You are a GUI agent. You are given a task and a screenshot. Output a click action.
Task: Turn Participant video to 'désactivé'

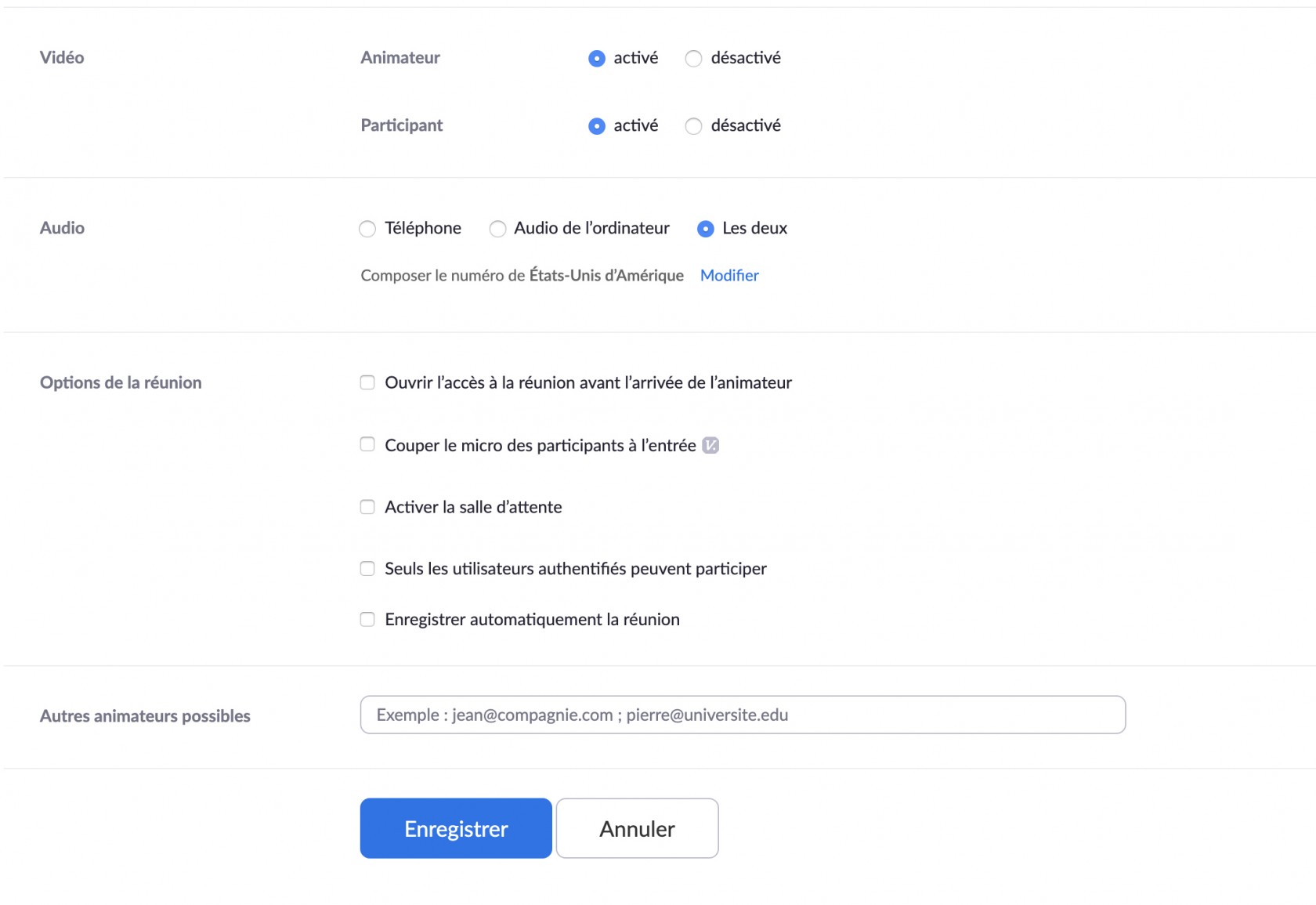(693, 126)
